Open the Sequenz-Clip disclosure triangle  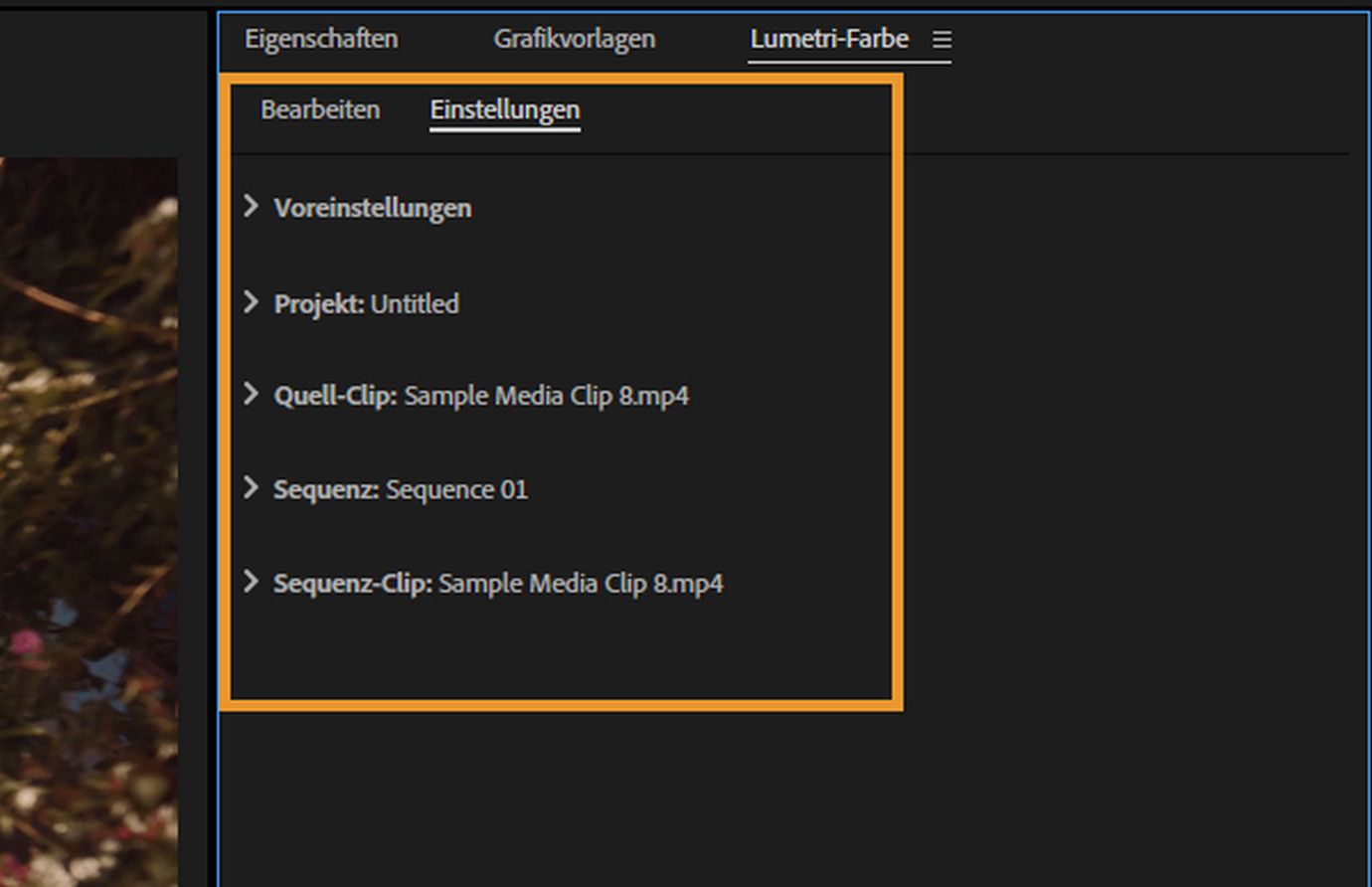pyautogui.click(x=252, y=583)
